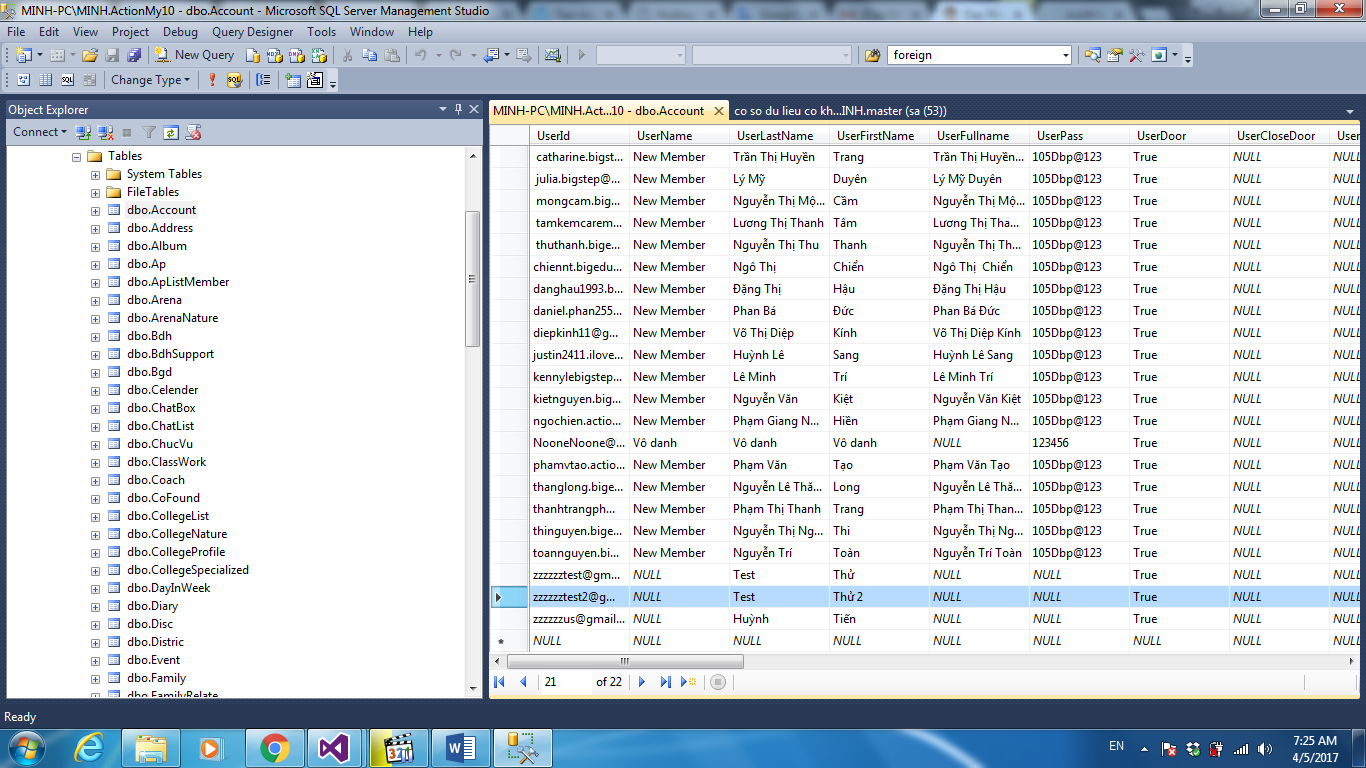Click the New Query toolbar button
The width and height of the screenshot is (1366, 768).
click(195, 55)
